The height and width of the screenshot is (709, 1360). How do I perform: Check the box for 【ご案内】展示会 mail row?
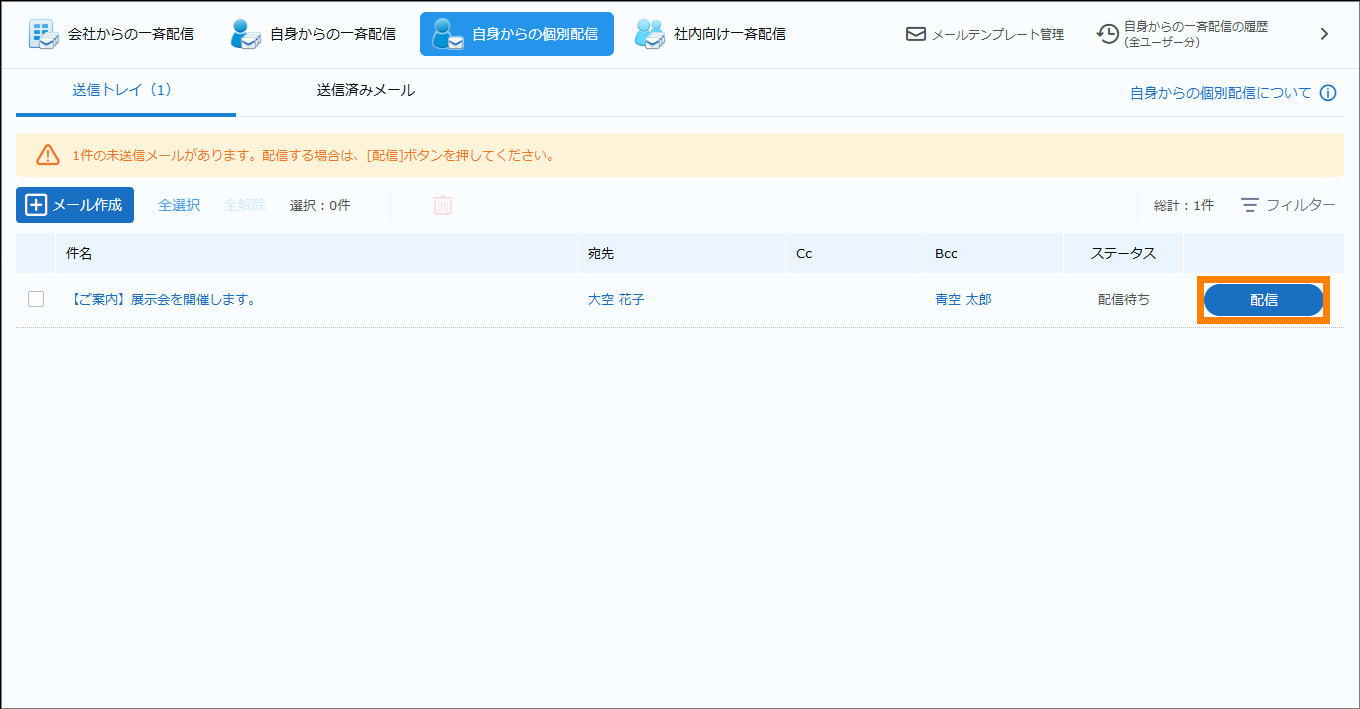(36, 299)
